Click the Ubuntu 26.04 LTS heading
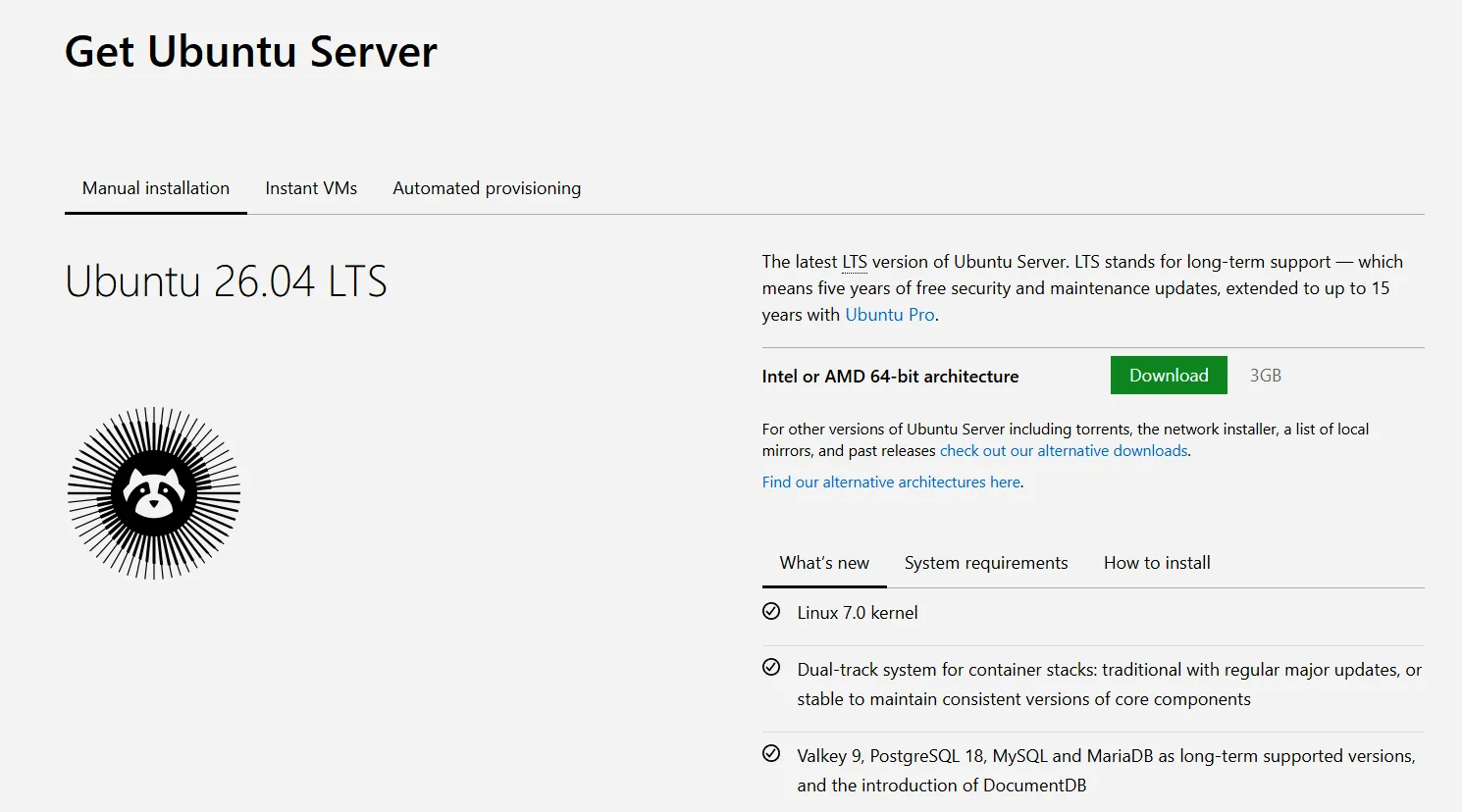1462x812 pixels. coord(226,282)
